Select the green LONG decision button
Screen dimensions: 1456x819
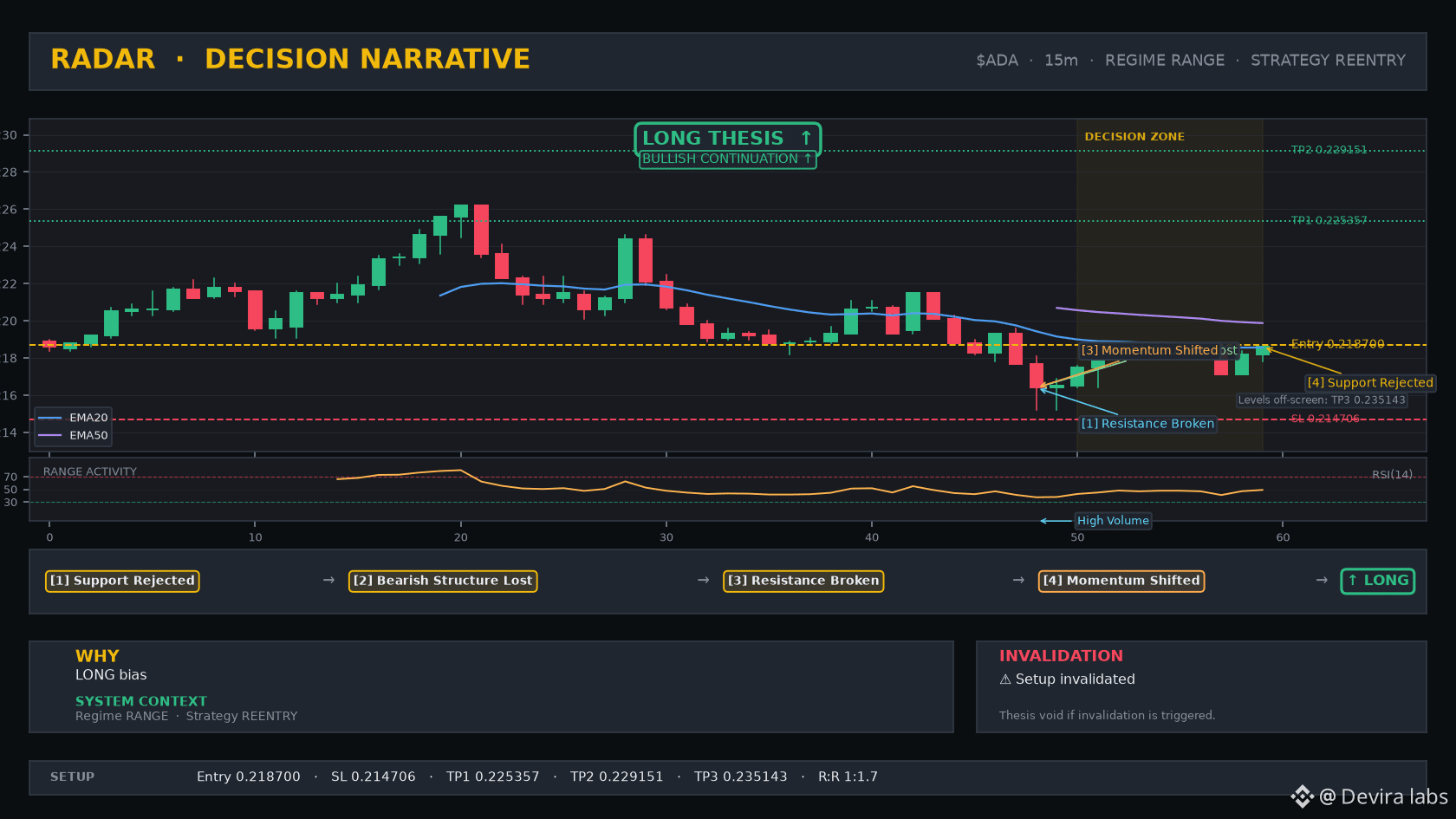[x=1378, y=581]
